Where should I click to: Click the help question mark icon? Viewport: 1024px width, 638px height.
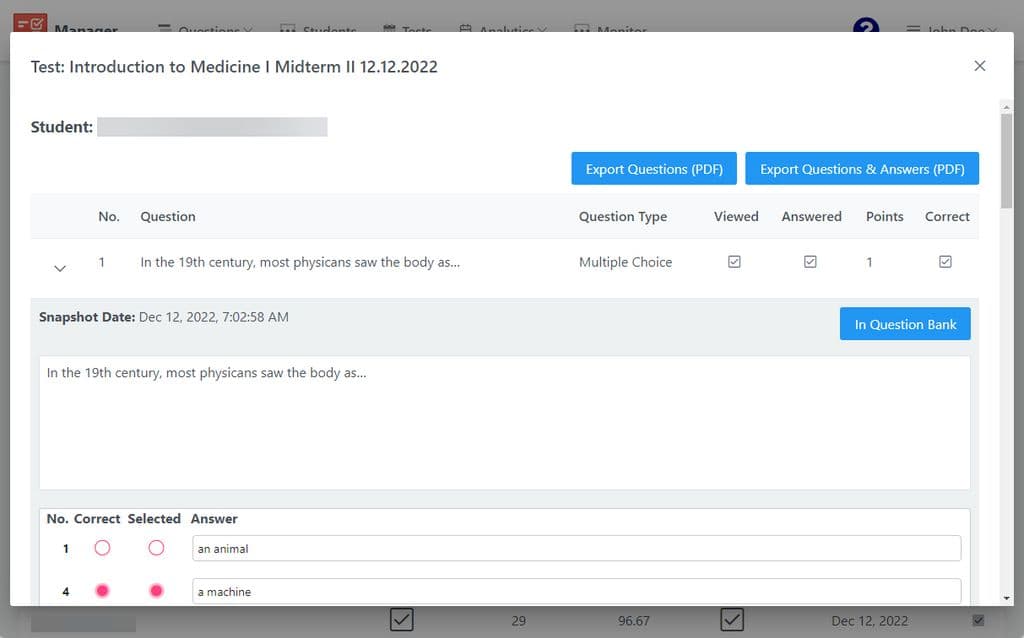coord(866,26)
